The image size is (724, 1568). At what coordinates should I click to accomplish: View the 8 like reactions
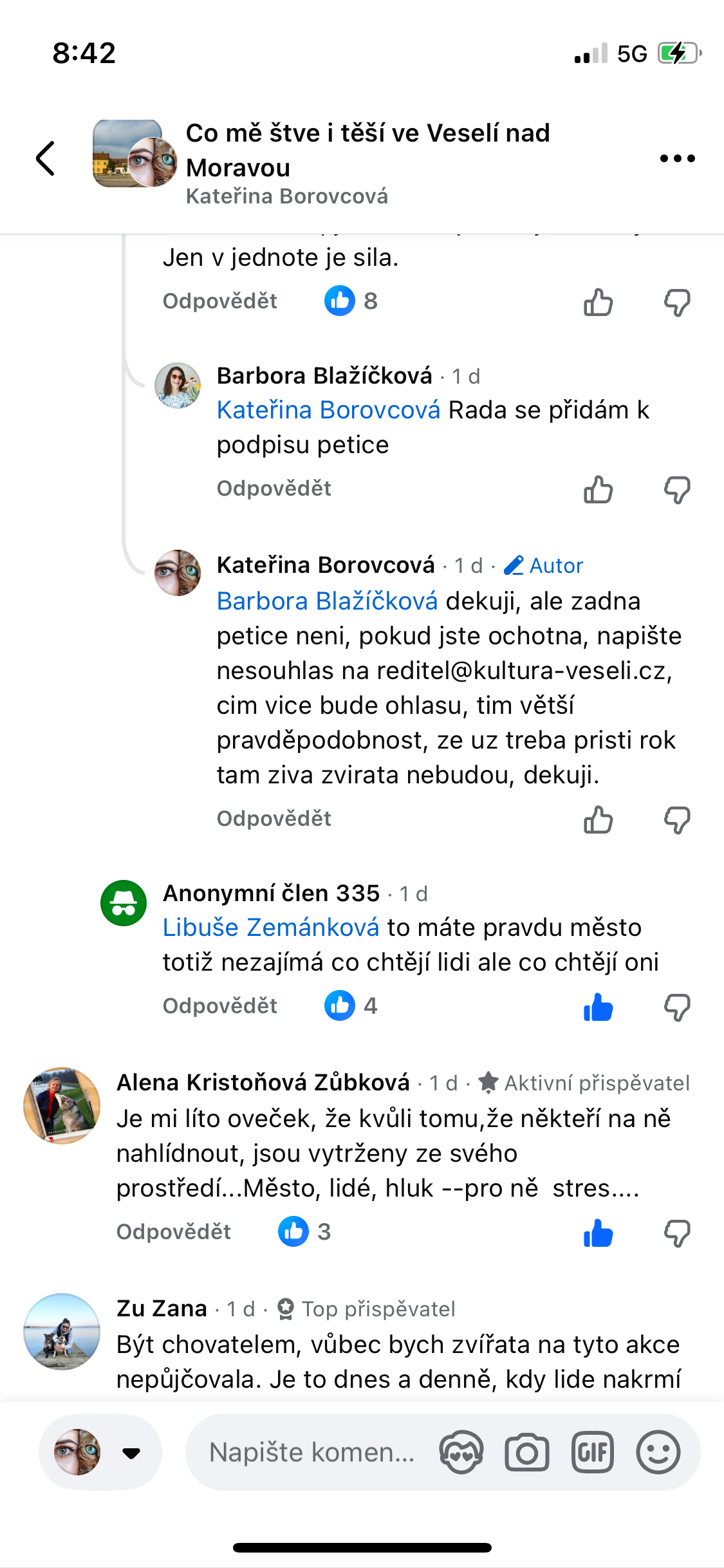[351, 301]
